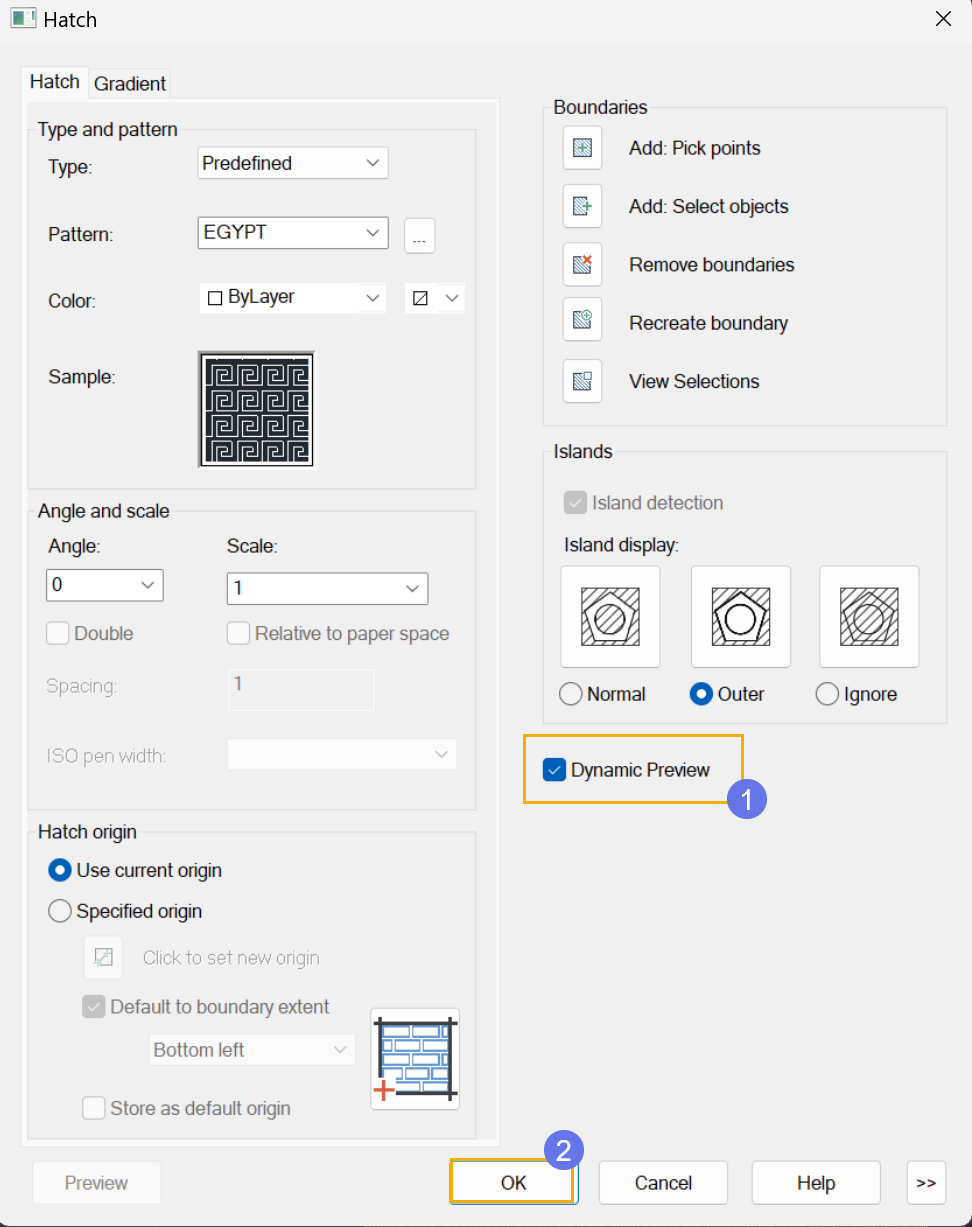Click the Add: Select objects icon

pyautogui.click(x=582, y=206)
